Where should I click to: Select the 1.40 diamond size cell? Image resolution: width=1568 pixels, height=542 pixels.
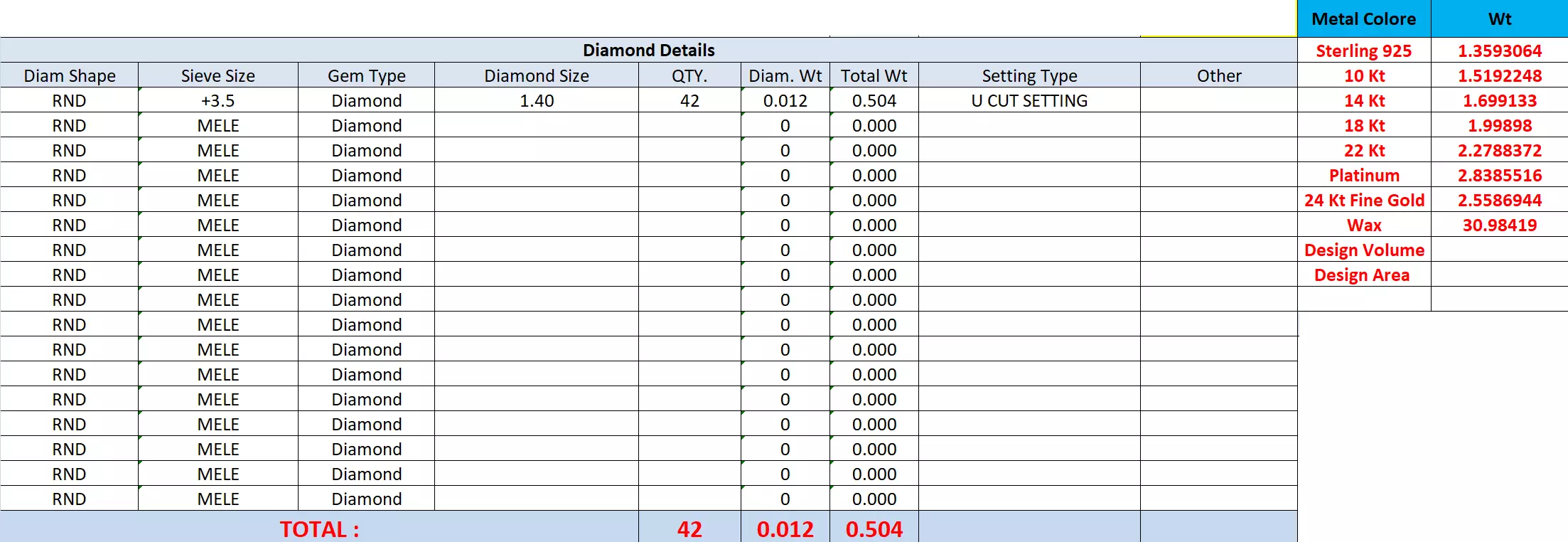point(537,100)
